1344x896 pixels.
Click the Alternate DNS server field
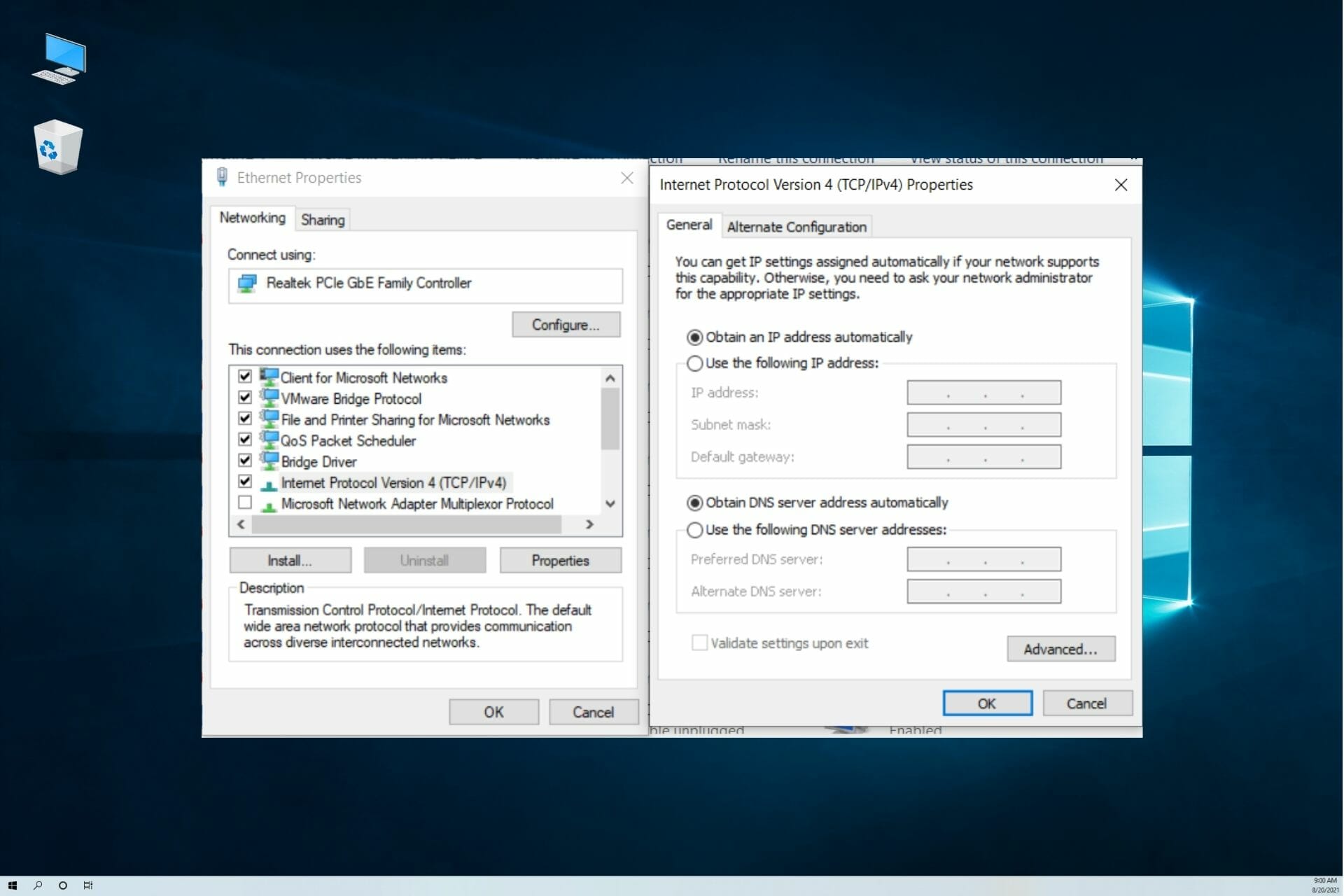coord(983,591)
